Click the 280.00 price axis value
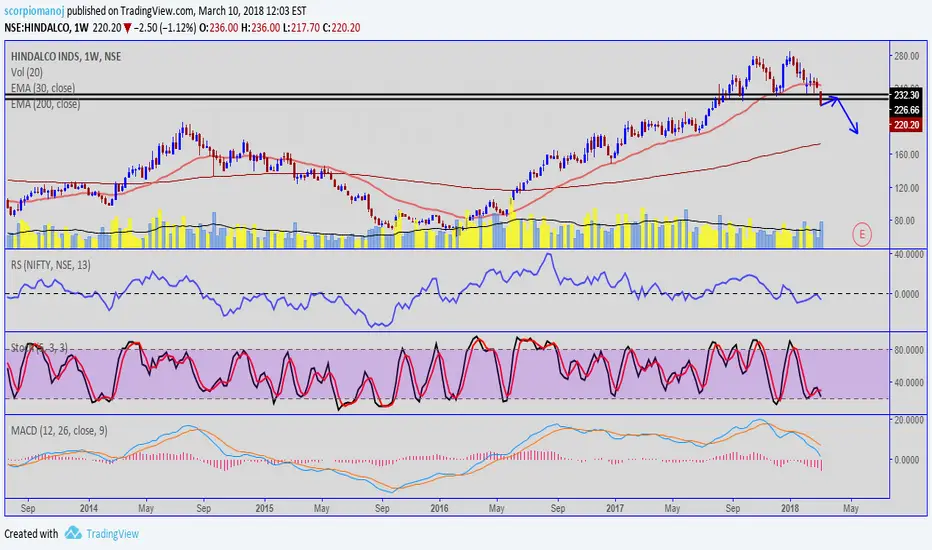The image size is (932, 550). tap(907, 56)
